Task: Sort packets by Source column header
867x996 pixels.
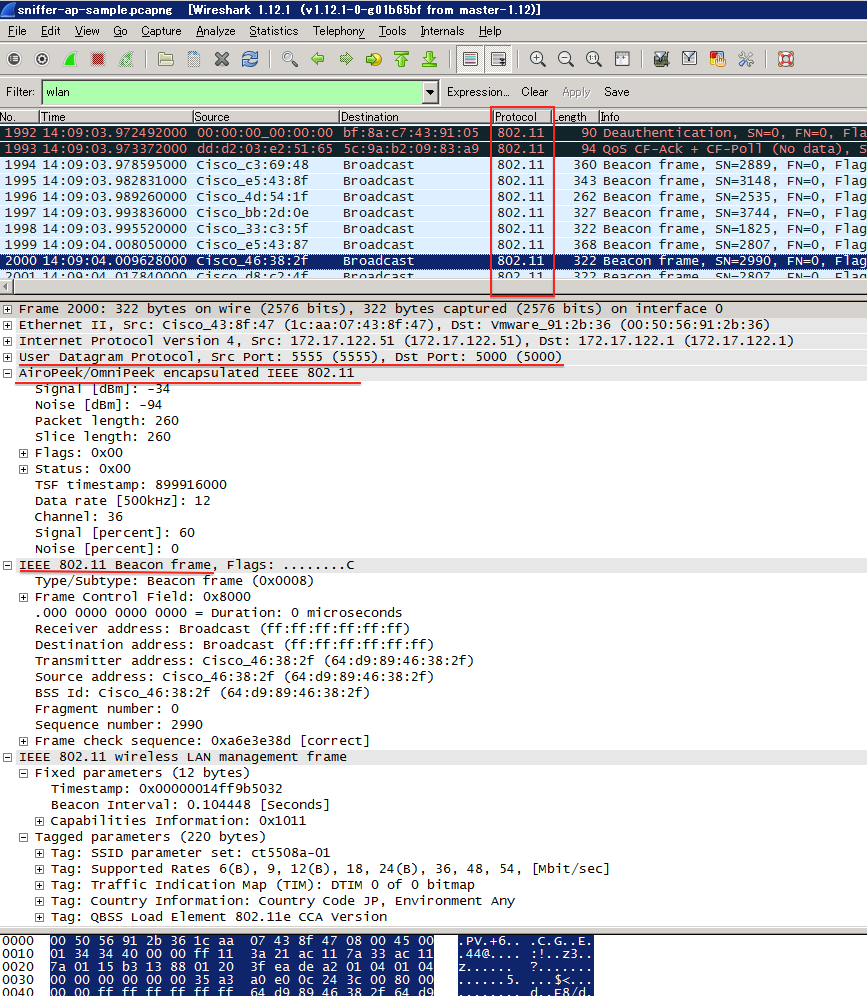Action: [265, 117]
